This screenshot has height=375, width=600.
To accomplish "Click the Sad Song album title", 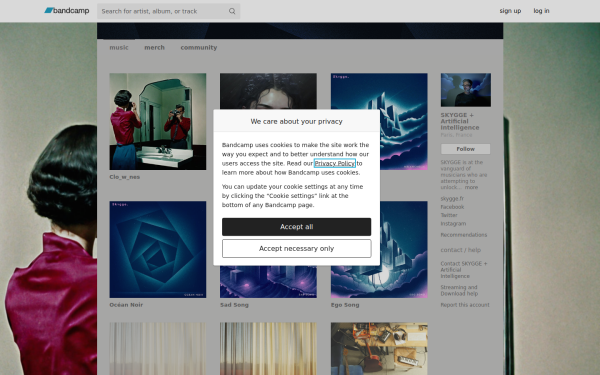I will (234, 305).
